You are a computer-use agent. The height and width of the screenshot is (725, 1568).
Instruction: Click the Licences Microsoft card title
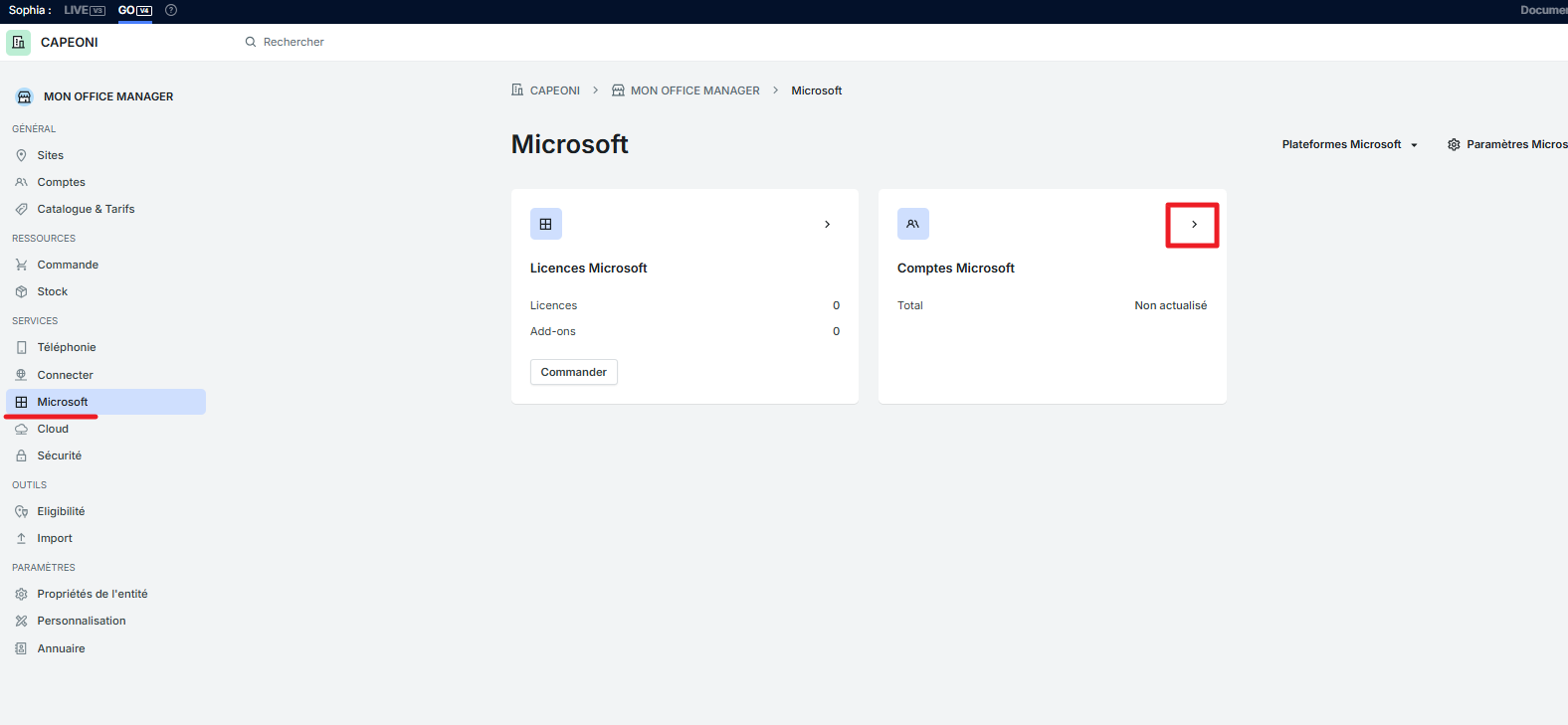pyautogui.click(x=589, y=268)
